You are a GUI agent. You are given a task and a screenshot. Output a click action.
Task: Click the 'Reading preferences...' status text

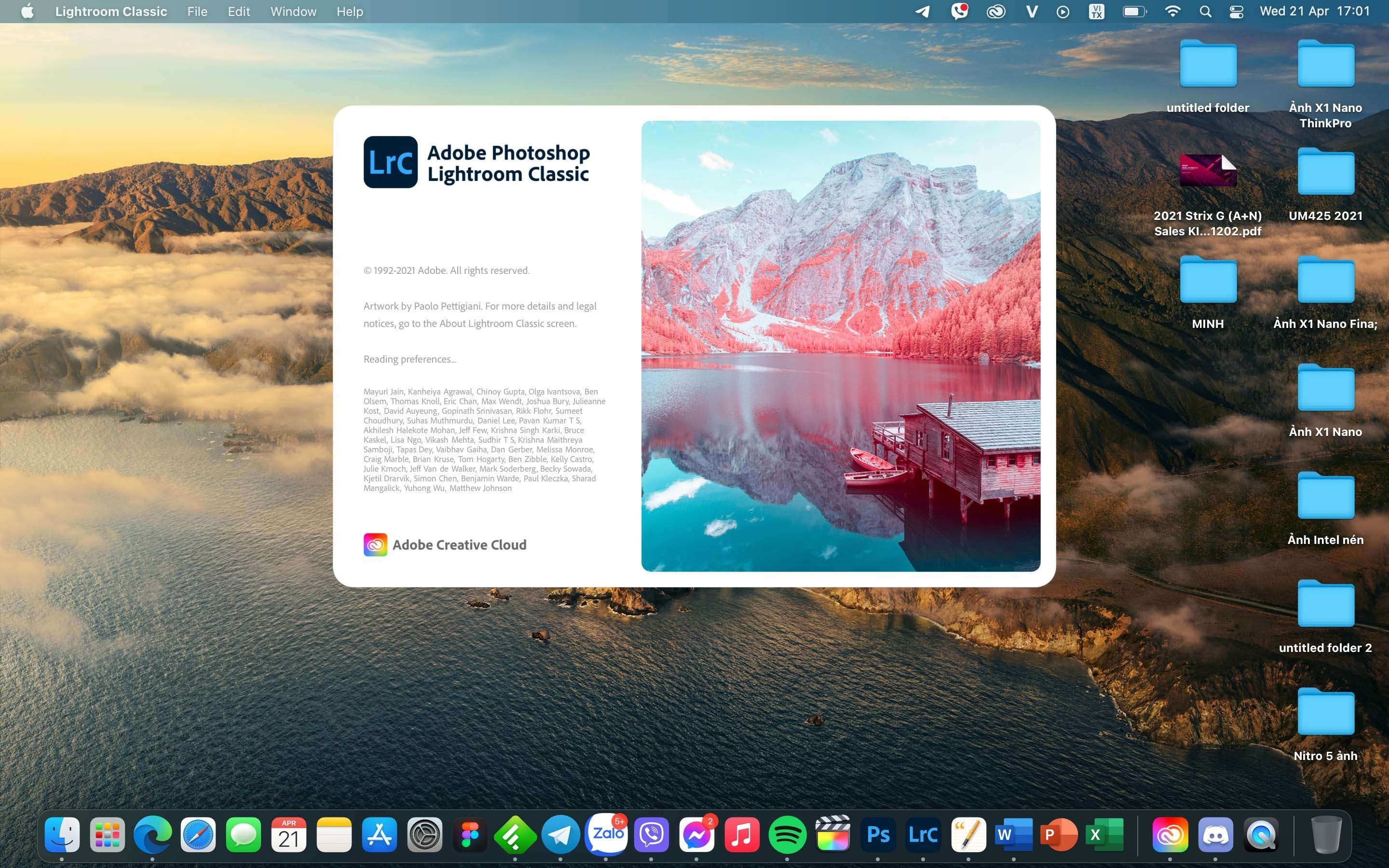point(410,359)
